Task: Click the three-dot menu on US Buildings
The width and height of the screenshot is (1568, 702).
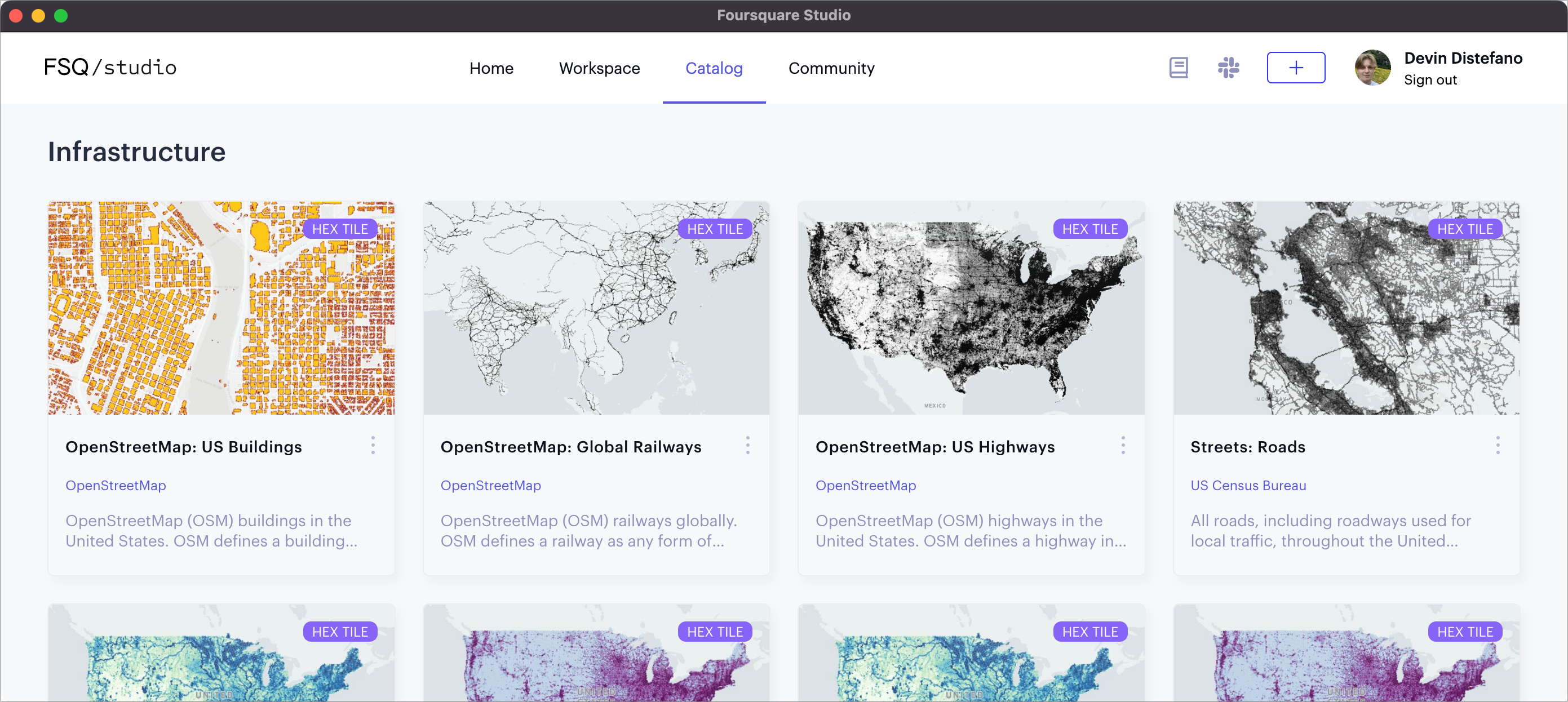Action: [374, 445]
